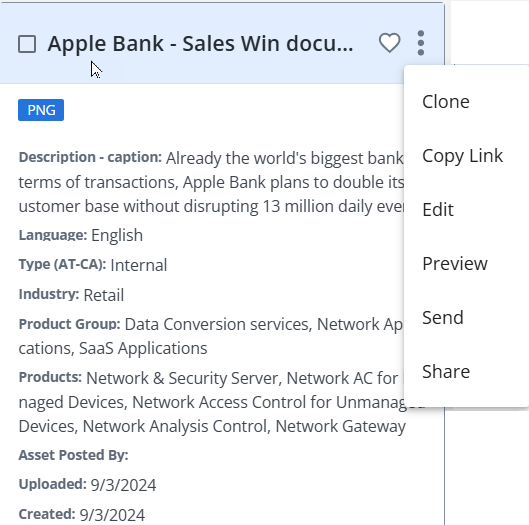This screenshot has width=529, height=525.
Task: Click the Products field label
Action: tap(50, 377)
